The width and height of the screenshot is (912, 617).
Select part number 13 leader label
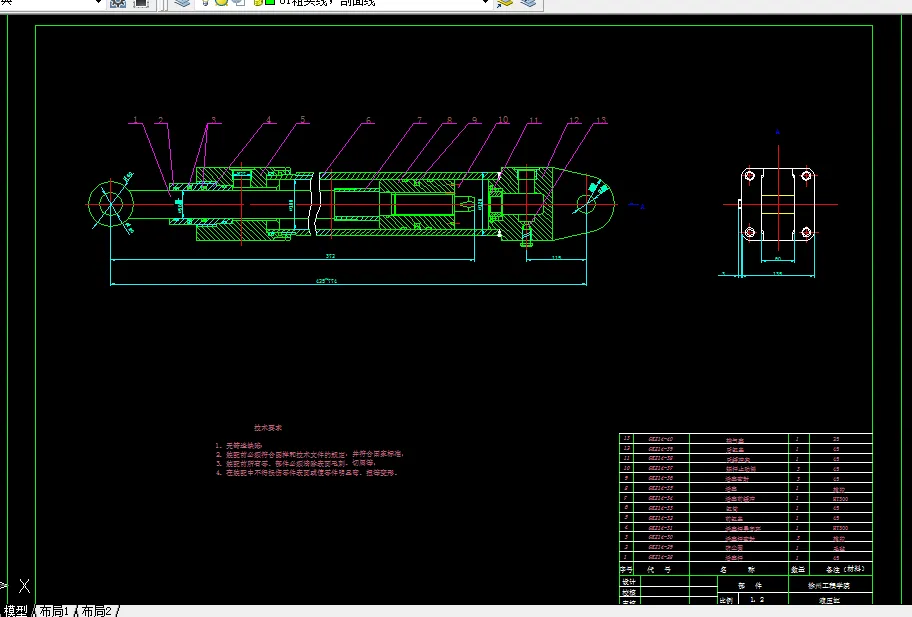coord(600,120)
